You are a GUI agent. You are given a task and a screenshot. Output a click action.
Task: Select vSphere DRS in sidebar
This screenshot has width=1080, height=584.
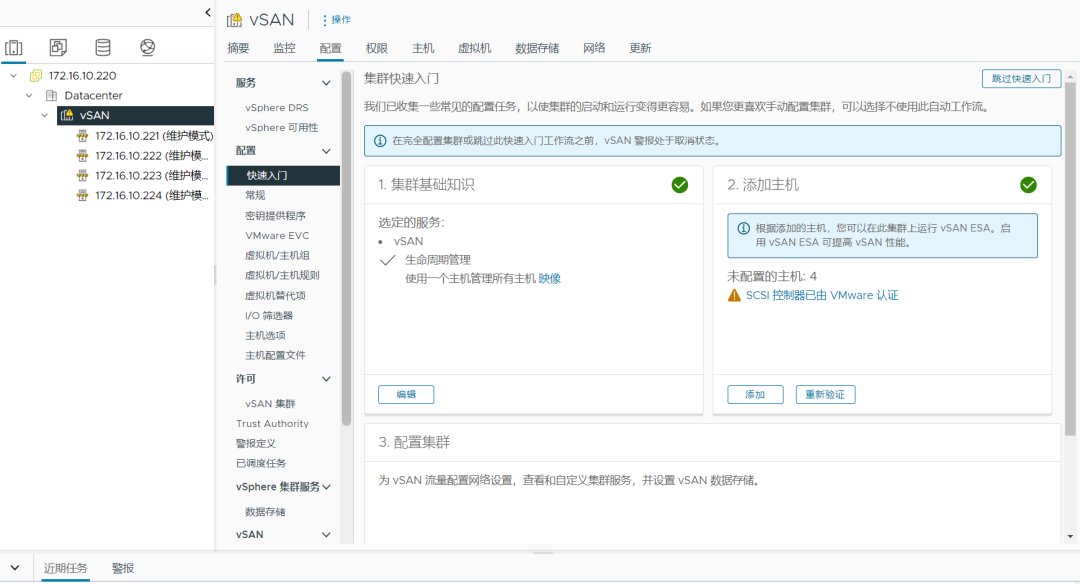point(277,108)
